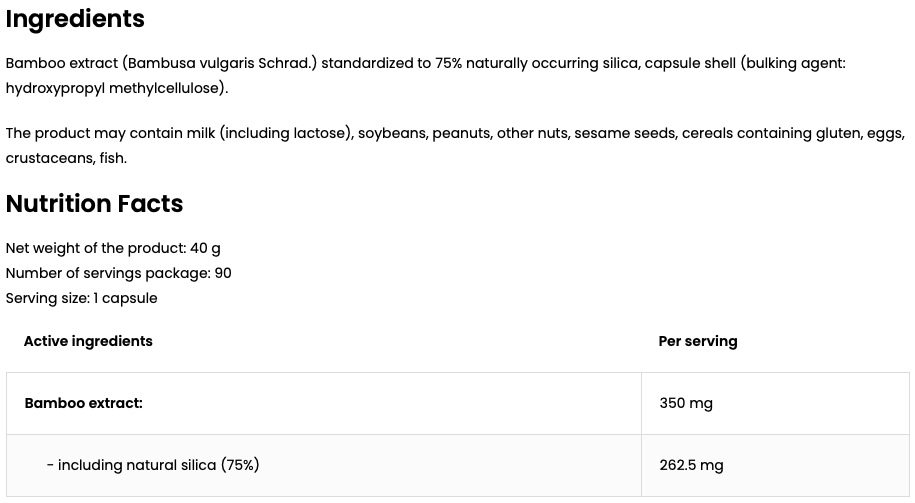
Task: Click the Active ingredients column header
Action: (x=88, y=341)
